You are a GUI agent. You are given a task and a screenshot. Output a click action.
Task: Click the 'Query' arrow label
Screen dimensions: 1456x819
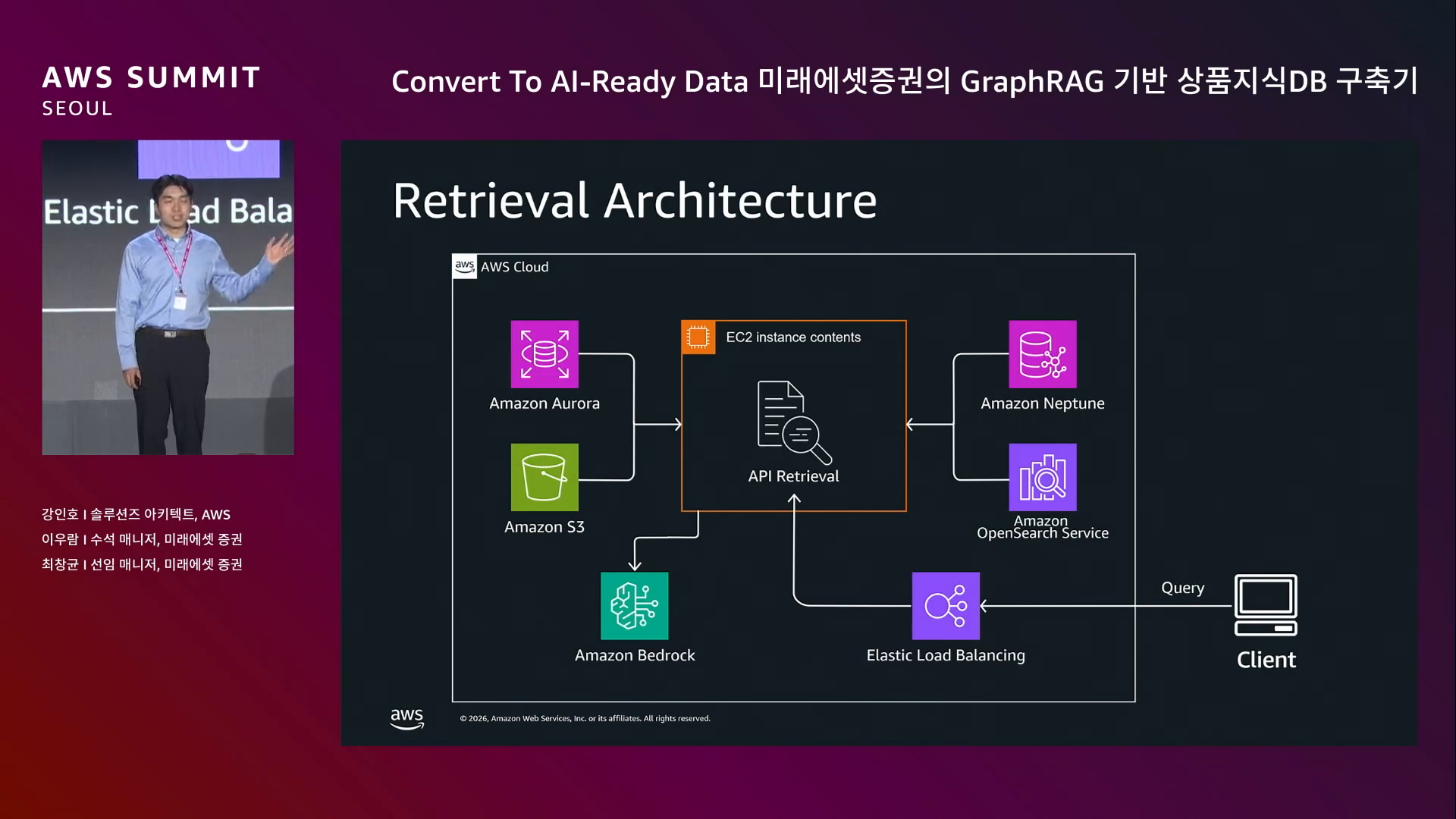coord(1182,588)
